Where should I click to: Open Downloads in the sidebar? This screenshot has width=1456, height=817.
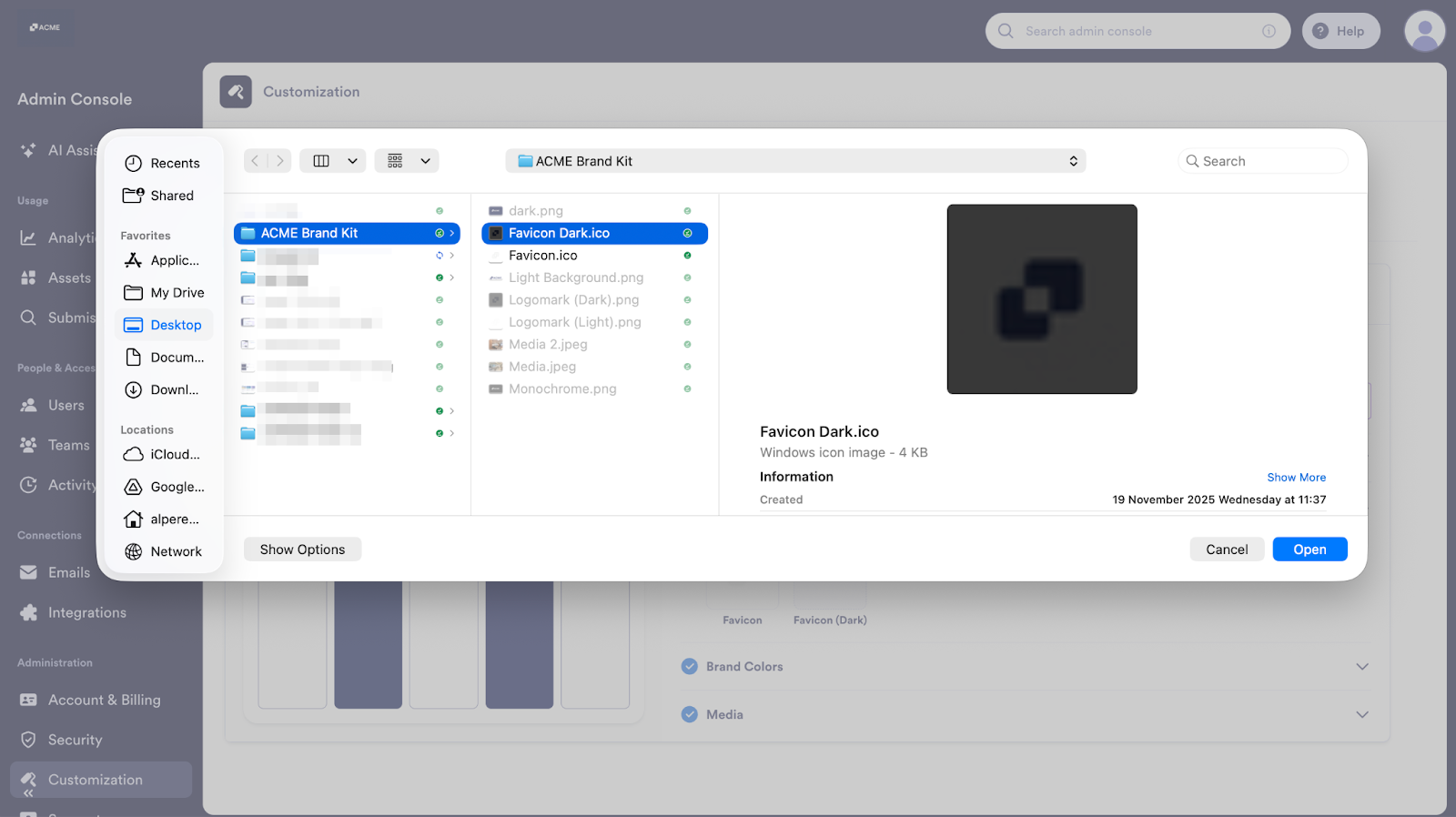pyautogui.click(x=164, y=389)
